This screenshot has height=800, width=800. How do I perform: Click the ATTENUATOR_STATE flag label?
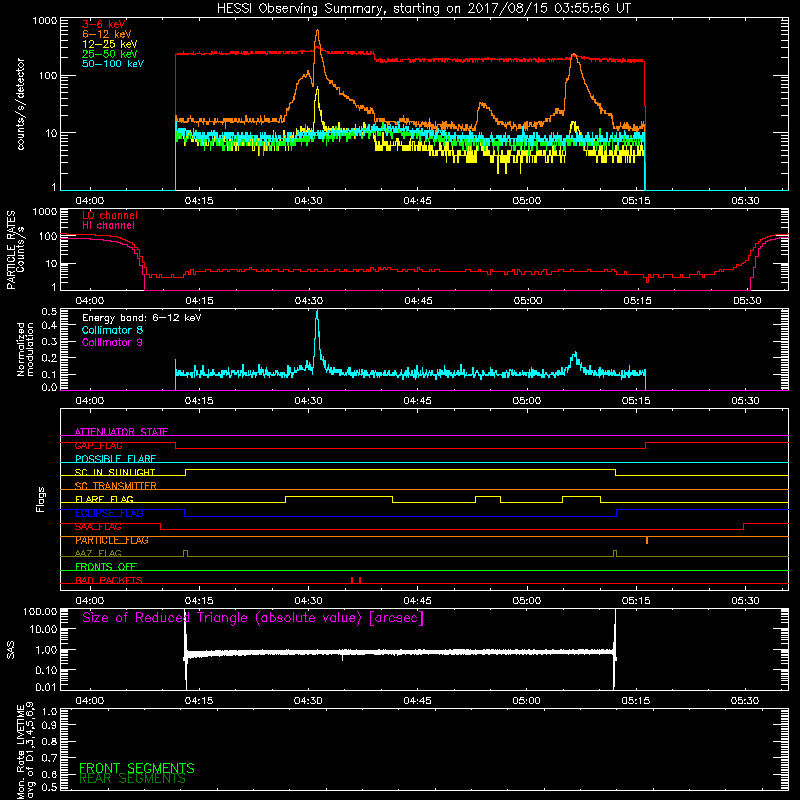(x=121, y=432)
